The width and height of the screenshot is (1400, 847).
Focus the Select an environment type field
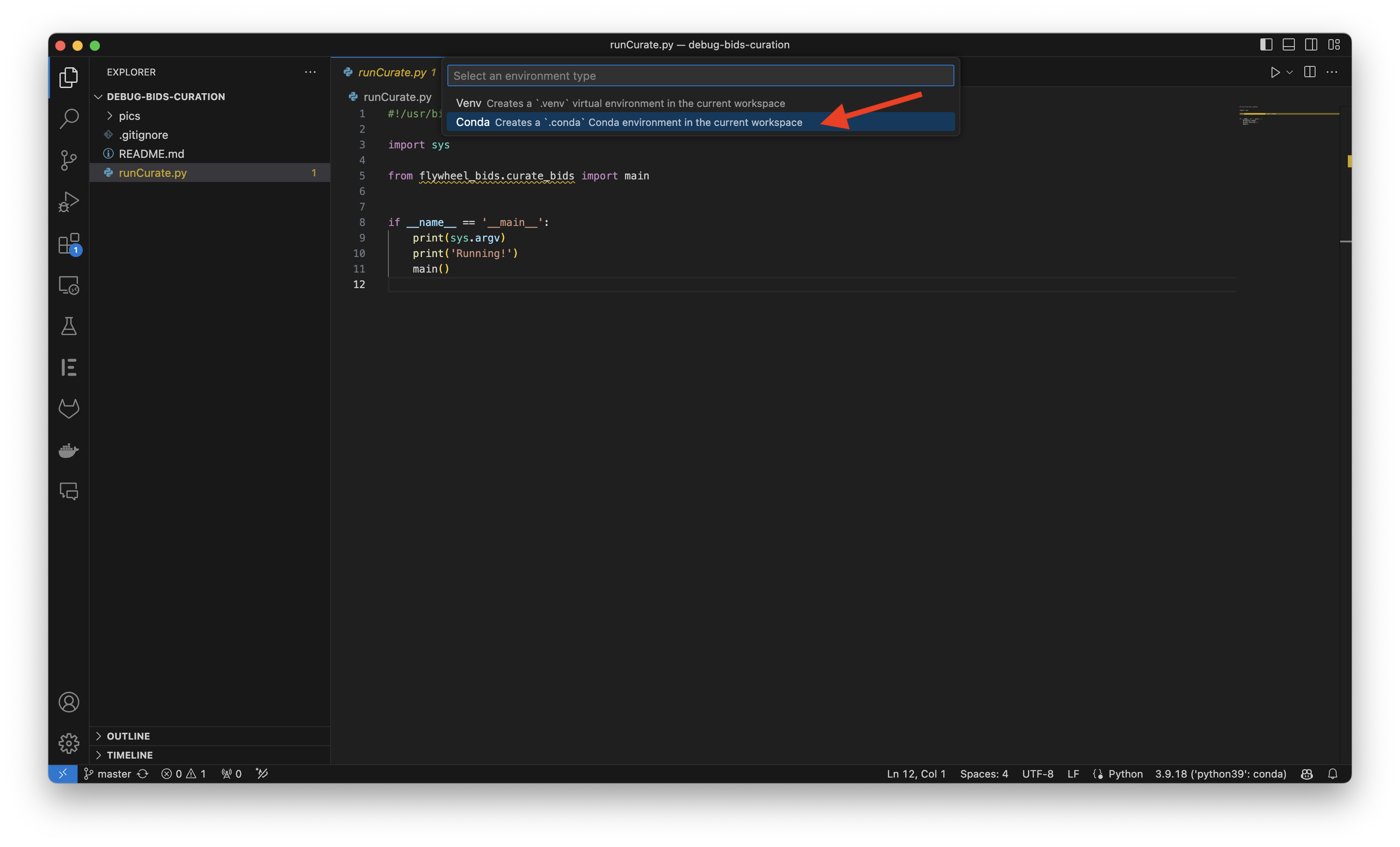(x=700, y=75)
